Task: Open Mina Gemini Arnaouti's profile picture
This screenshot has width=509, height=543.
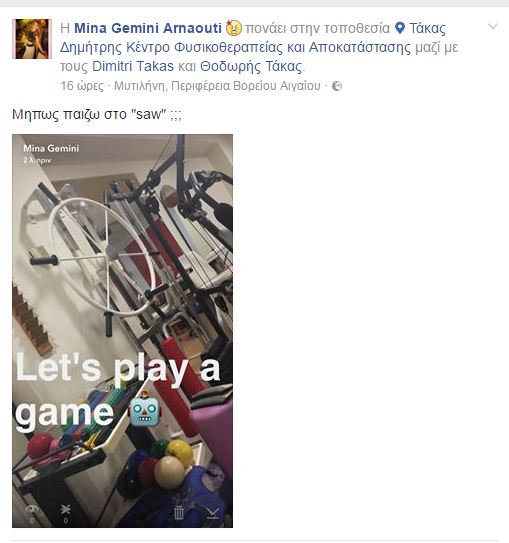Action: click(32, 39)
